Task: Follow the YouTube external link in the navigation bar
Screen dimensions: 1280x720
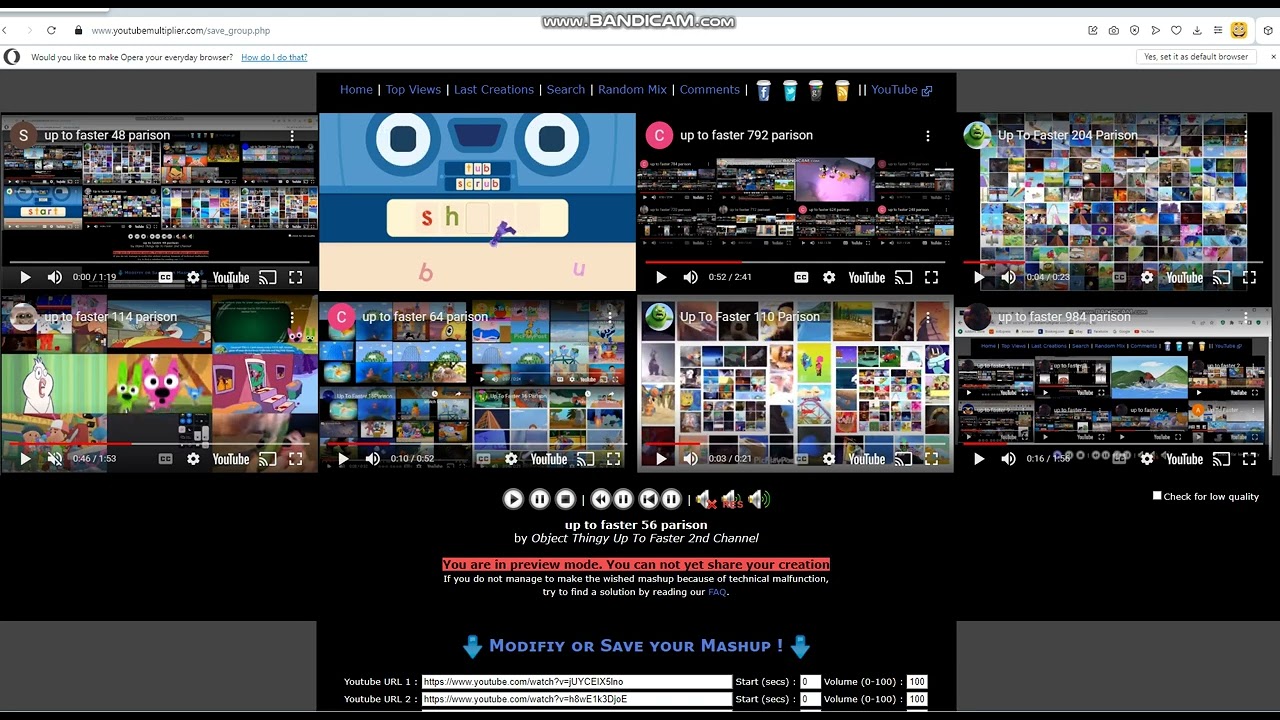Action: (x=901, y=90)
